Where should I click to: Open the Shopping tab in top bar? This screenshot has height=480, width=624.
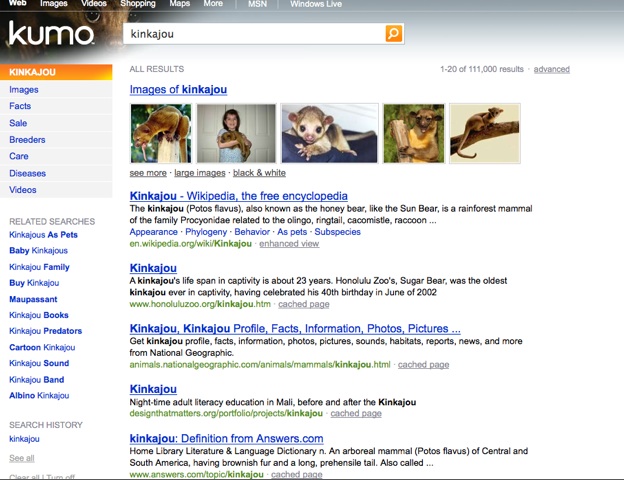[x=138, y=4]
